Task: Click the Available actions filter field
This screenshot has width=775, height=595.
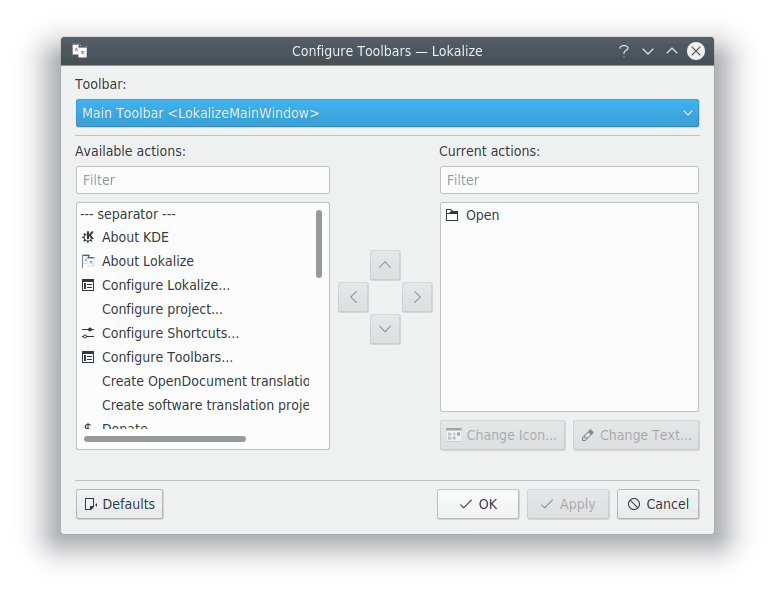Action: [x=203, y=180]
